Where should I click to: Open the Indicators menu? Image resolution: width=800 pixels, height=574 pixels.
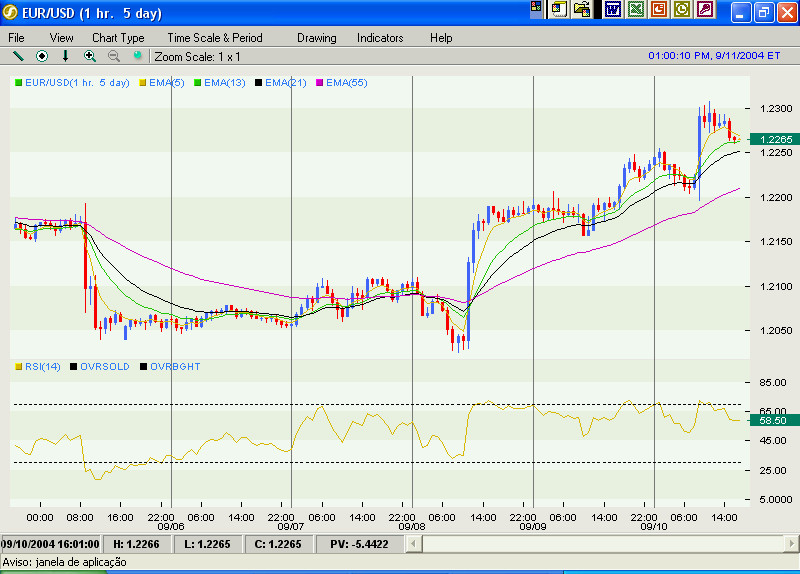click(380, 37)
